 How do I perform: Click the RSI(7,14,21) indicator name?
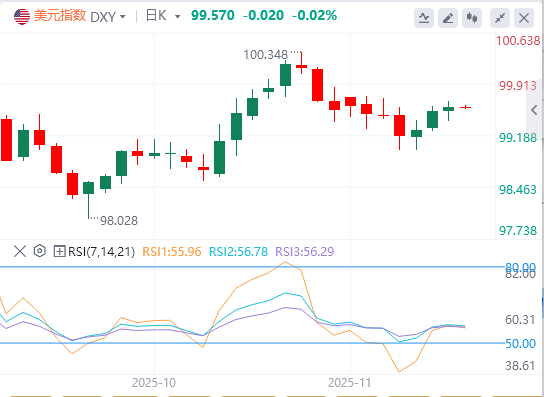101,251
